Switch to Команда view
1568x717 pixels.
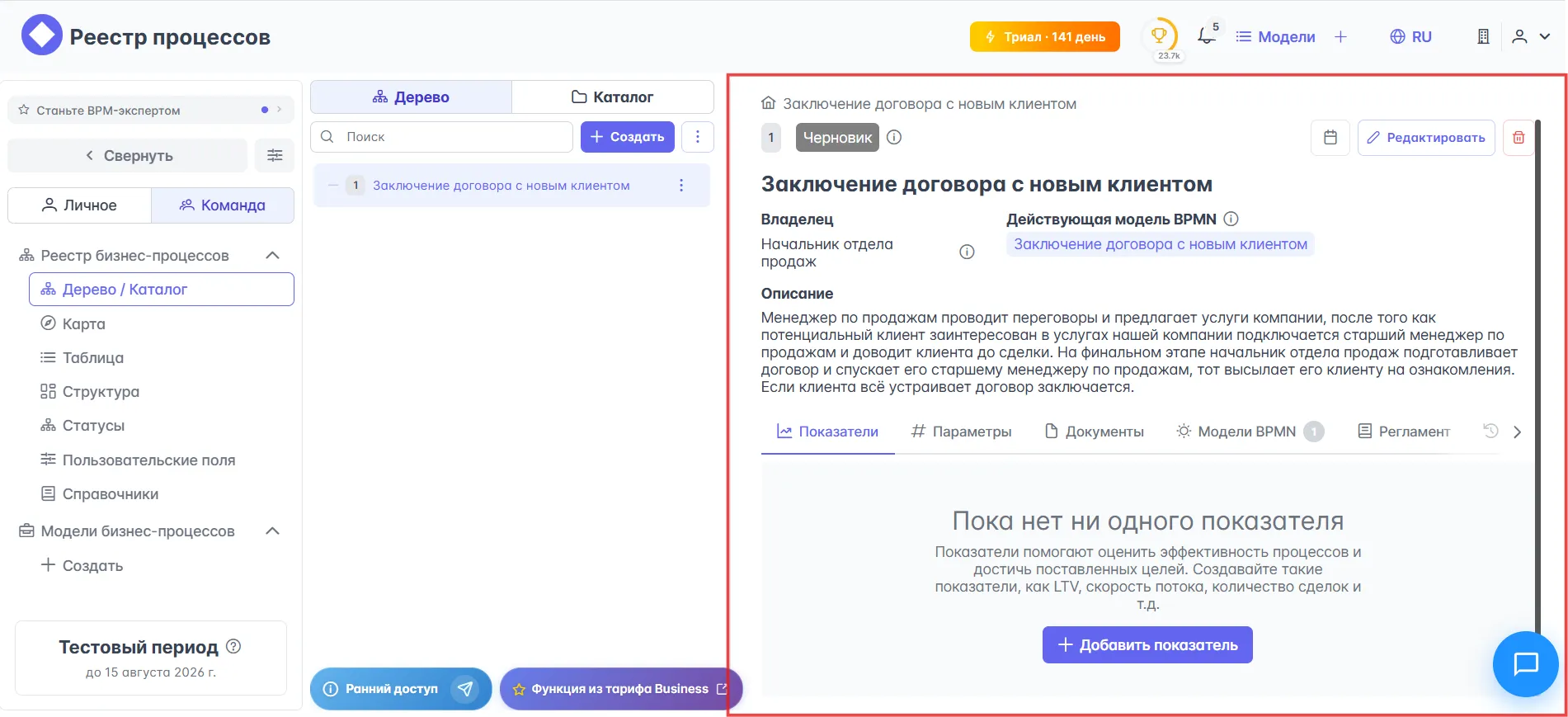[x=223, y=205]
